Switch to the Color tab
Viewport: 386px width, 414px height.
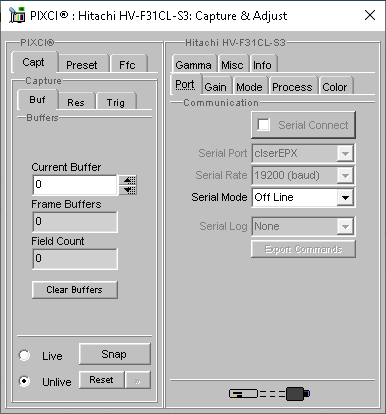point(335,87)
